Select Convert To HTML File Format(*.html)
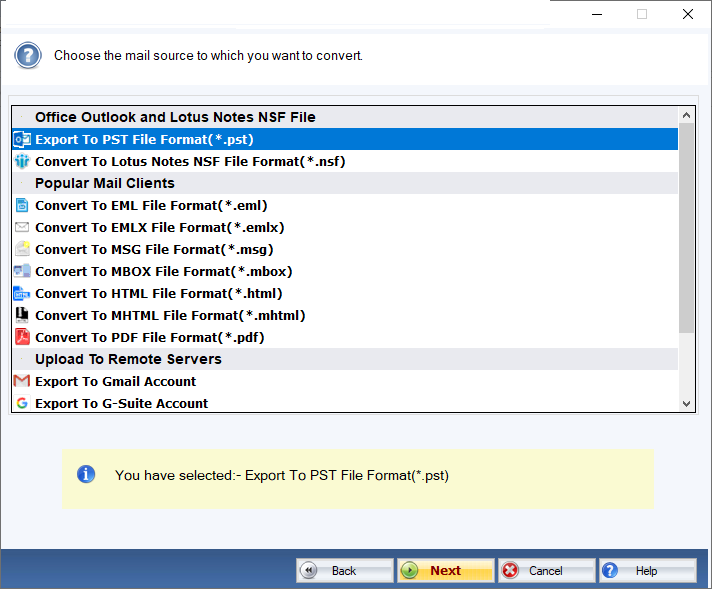The image size is (712, 589). (x=345, y=293)
